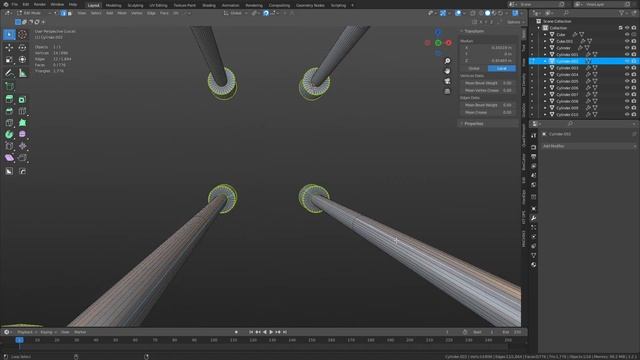Select the Smooth tool
The width and height of the screenshot is (640, 360).
click(x=22, y=134)
